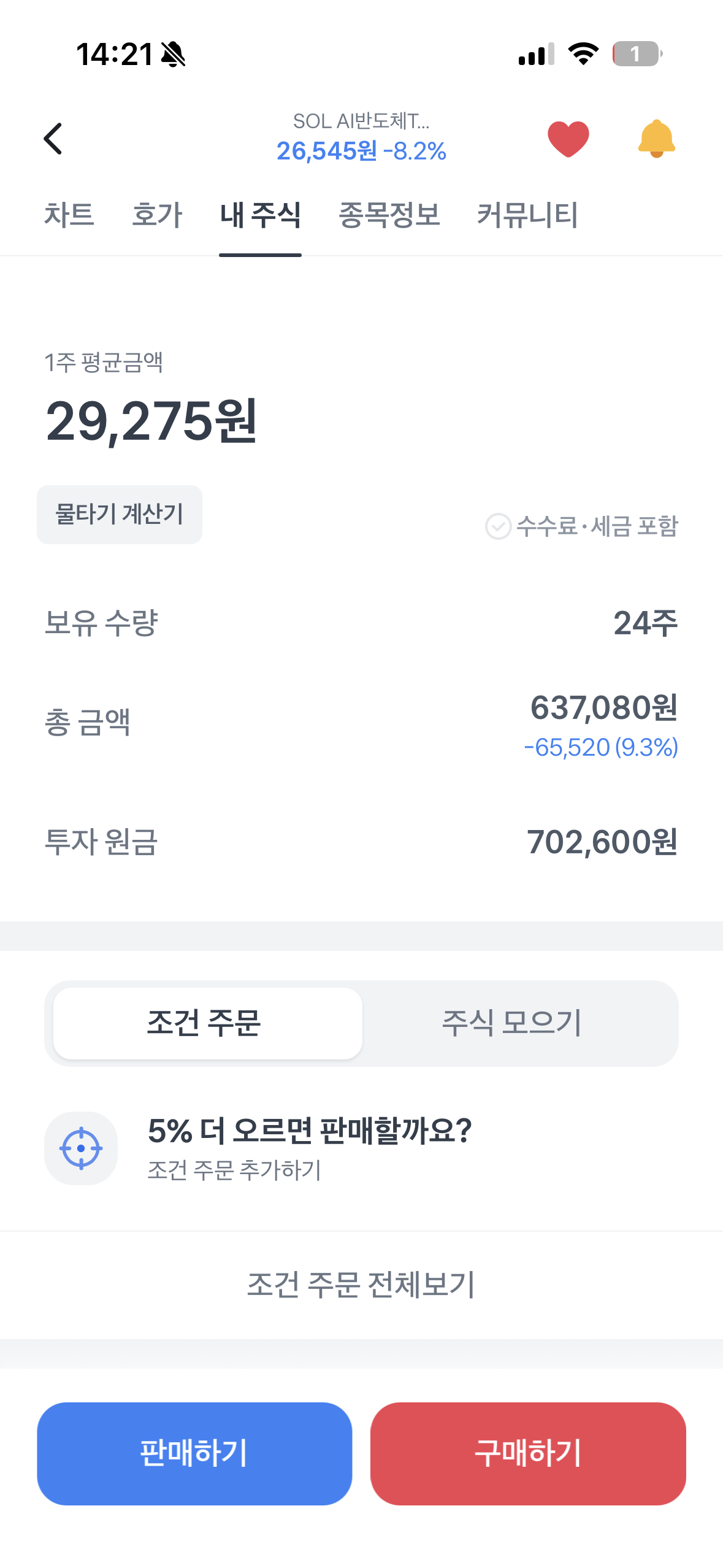Expand 조건 주문 전체보기 link
723x1568 pixels.
click(361, 1284)
